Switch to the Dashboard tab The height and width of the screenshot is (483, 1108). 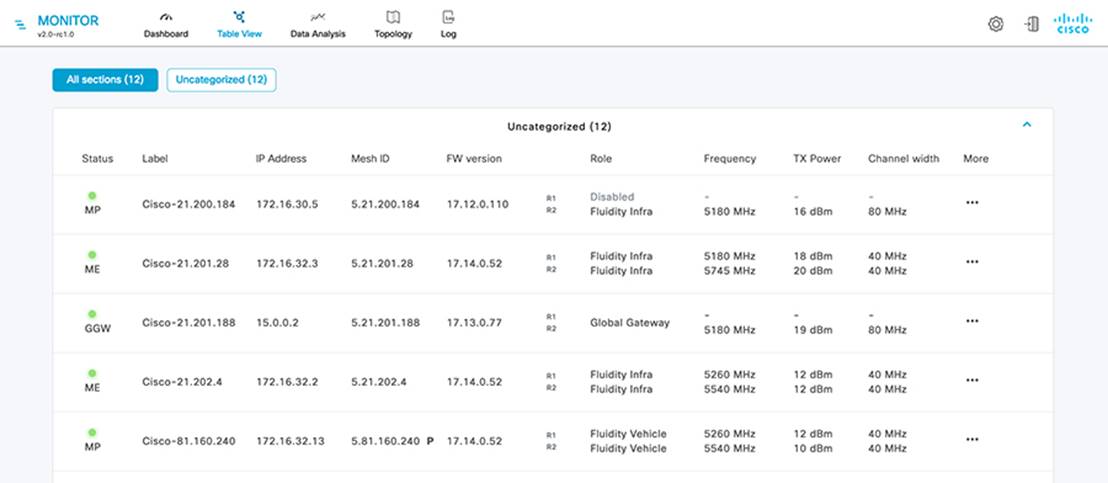(x=166, y=34)
